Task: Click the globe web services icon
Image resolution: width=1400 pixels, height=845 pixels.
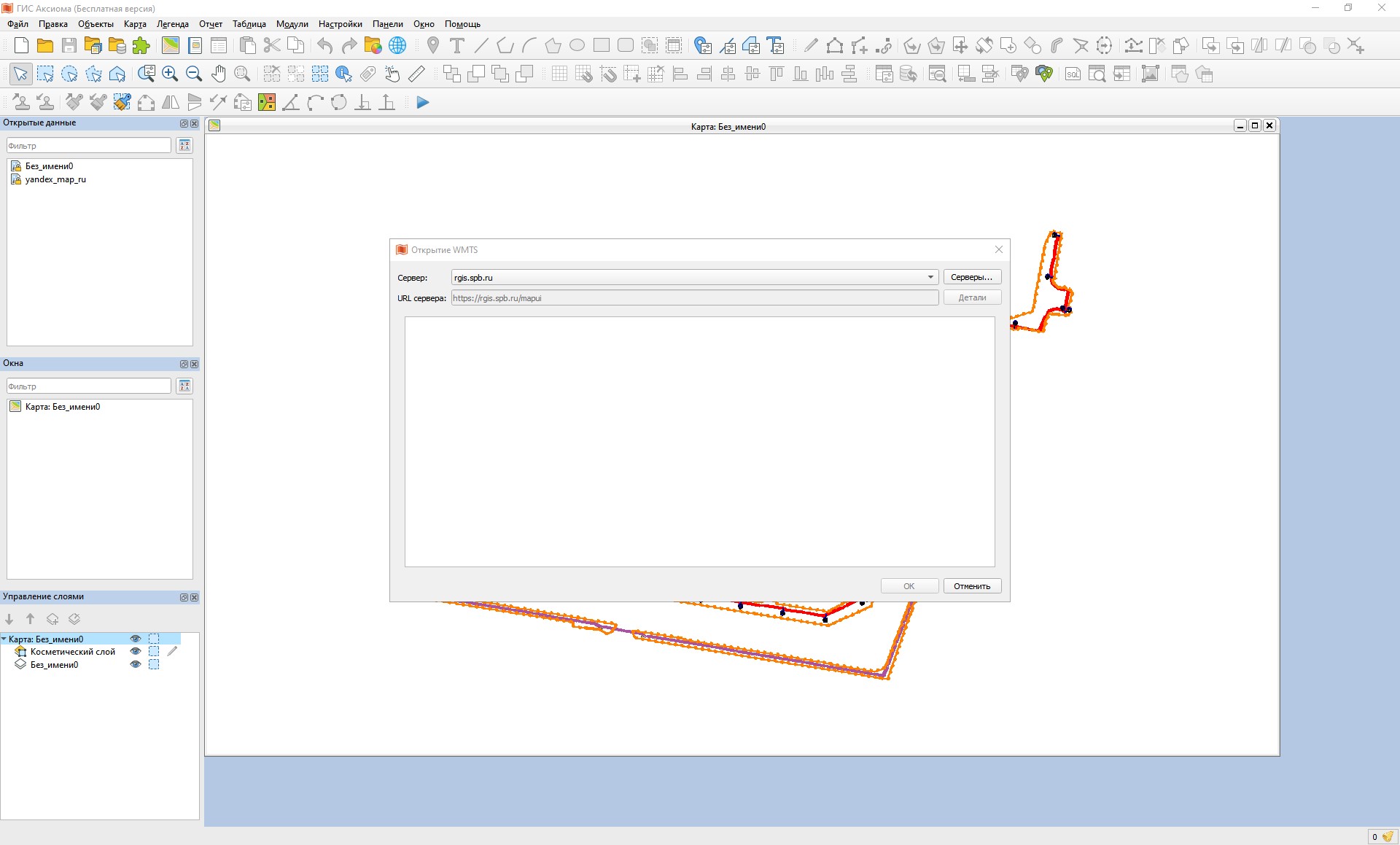Action: pyautogui.click(x=397, y=45)
